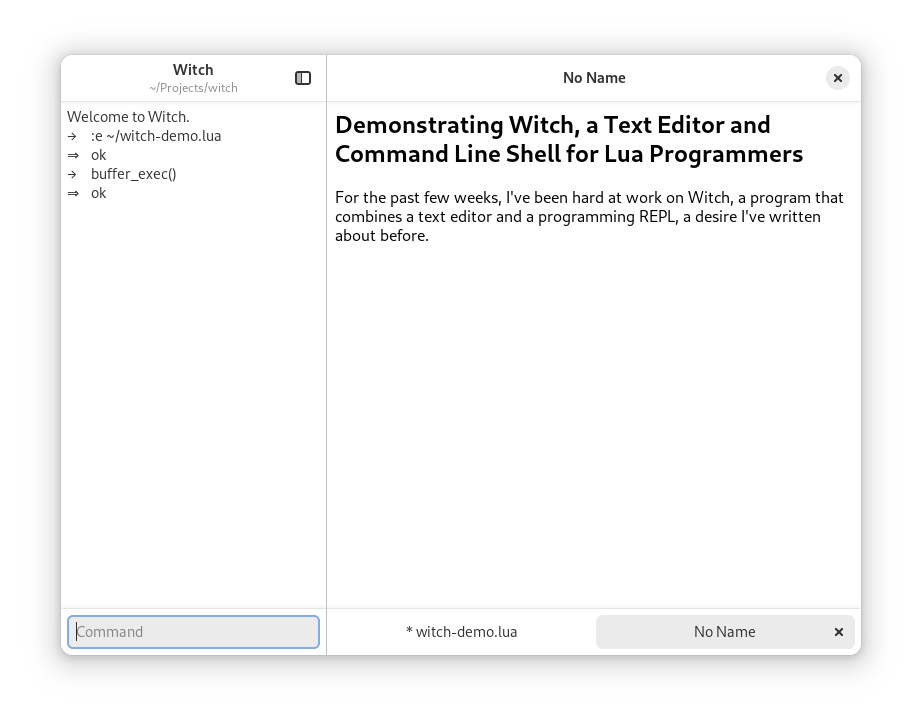Focus the Command input field

(x=193, y=632)
